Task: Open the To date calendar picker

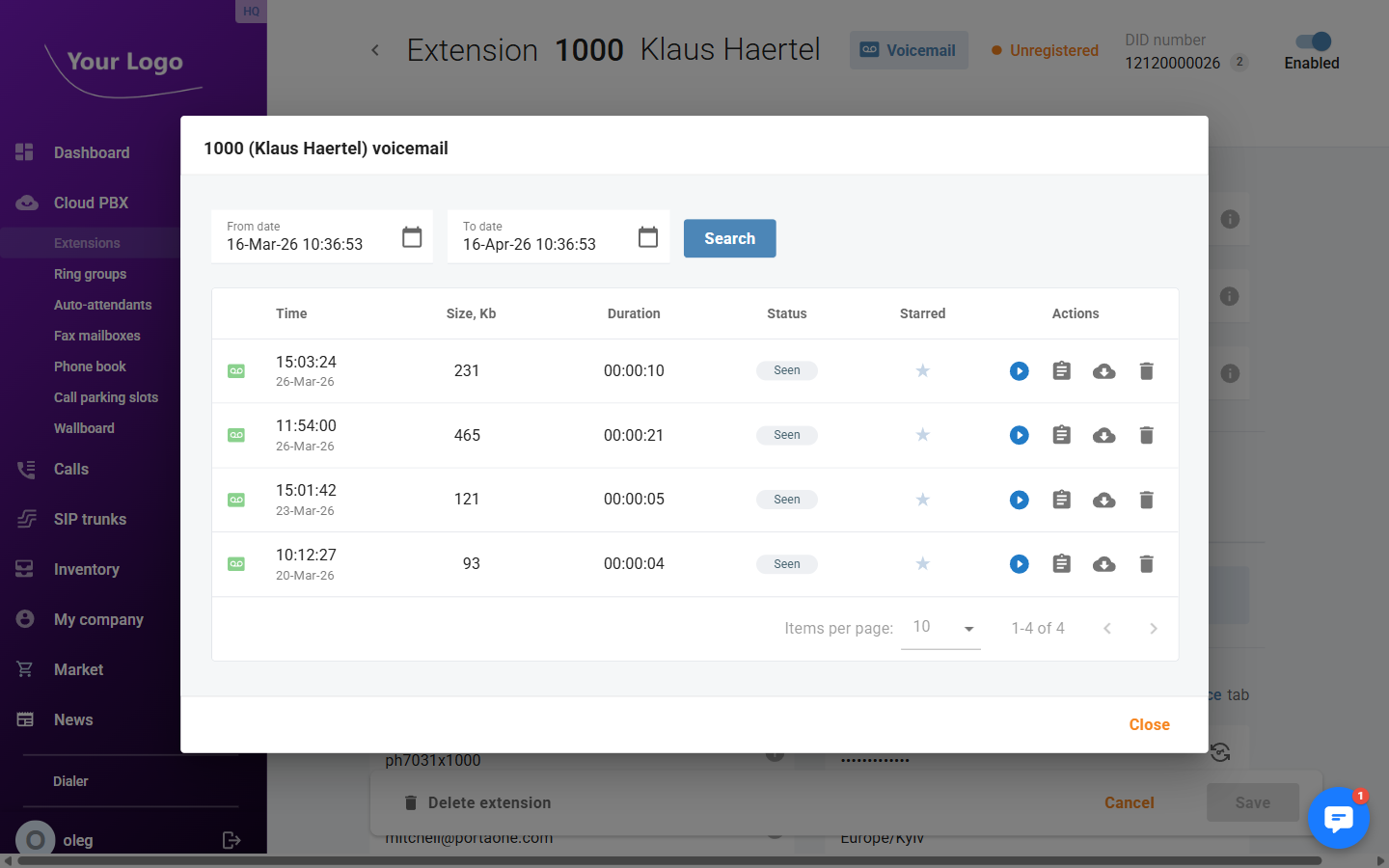Action: 648,237
